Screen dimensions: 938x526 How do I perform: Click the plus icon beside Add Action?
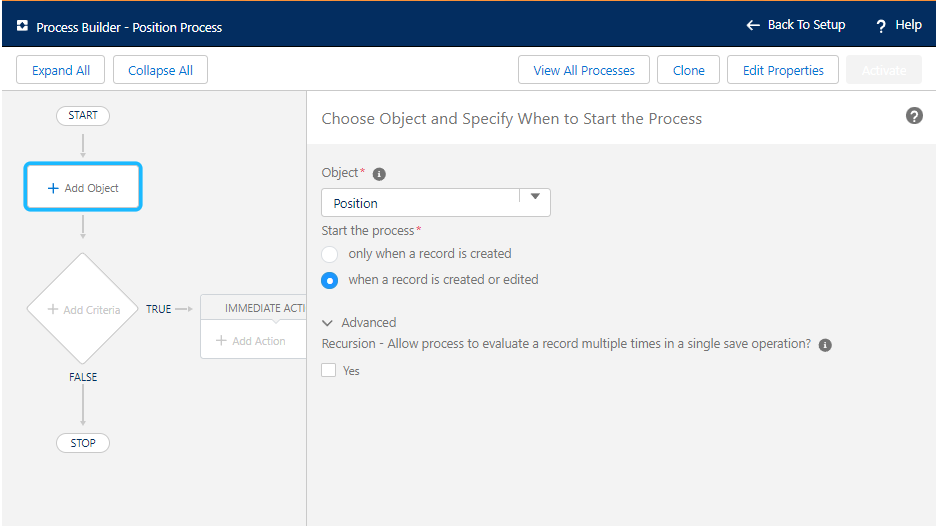point(222,341)
